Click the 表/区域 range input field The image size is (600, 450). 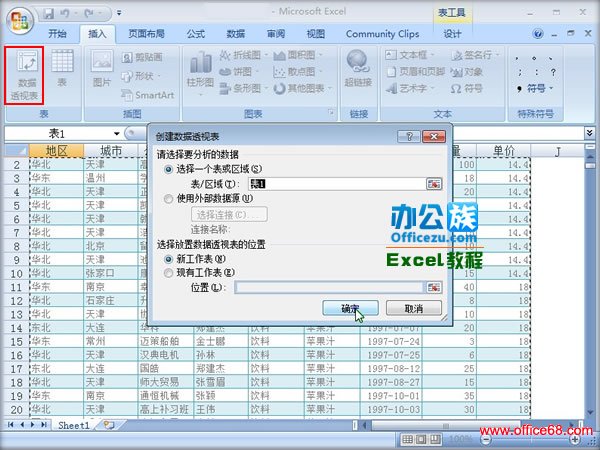[x=337, y=184]
